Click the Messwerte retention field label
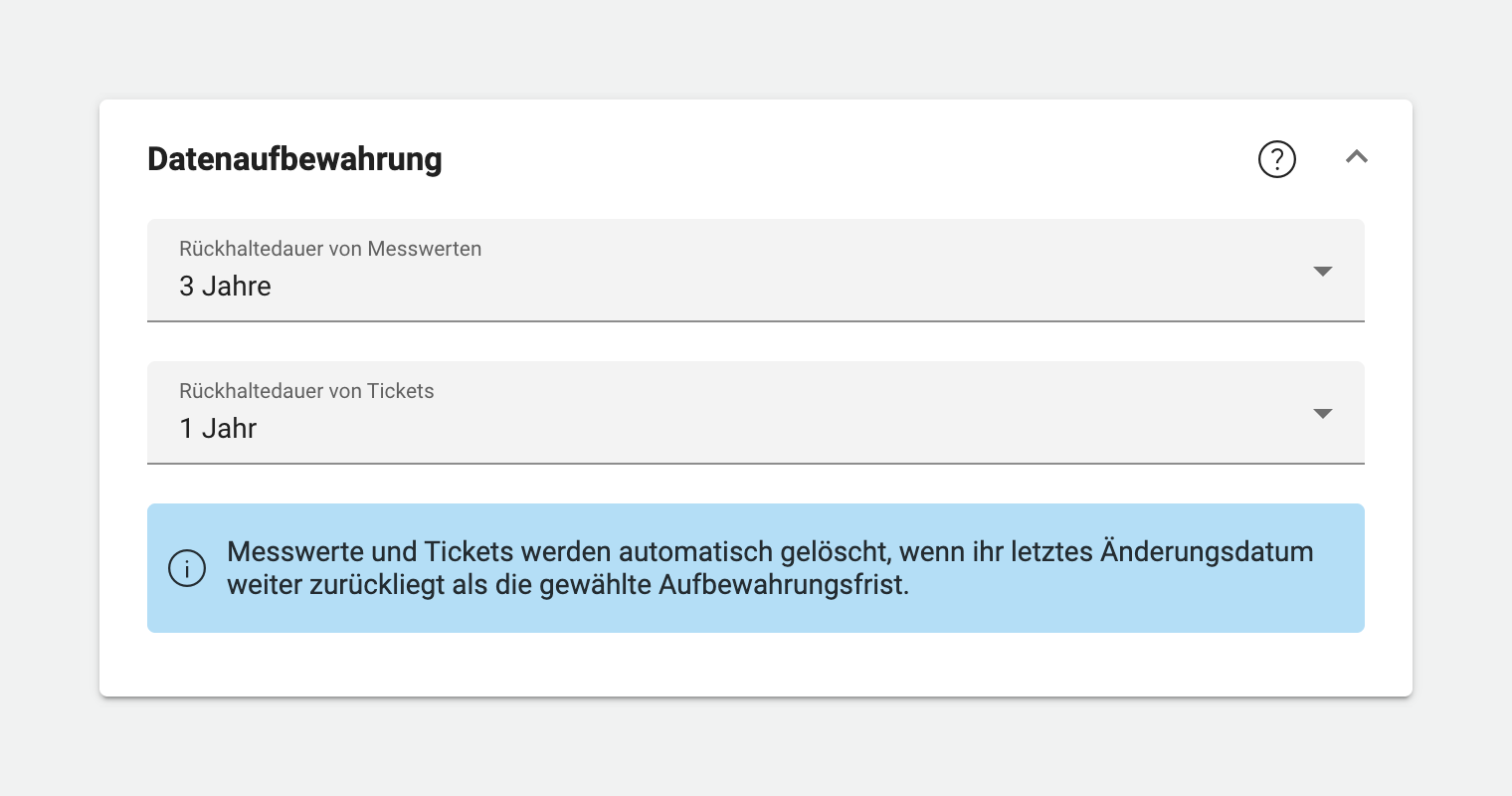1512x796 pixels. (x=330, y=249)
